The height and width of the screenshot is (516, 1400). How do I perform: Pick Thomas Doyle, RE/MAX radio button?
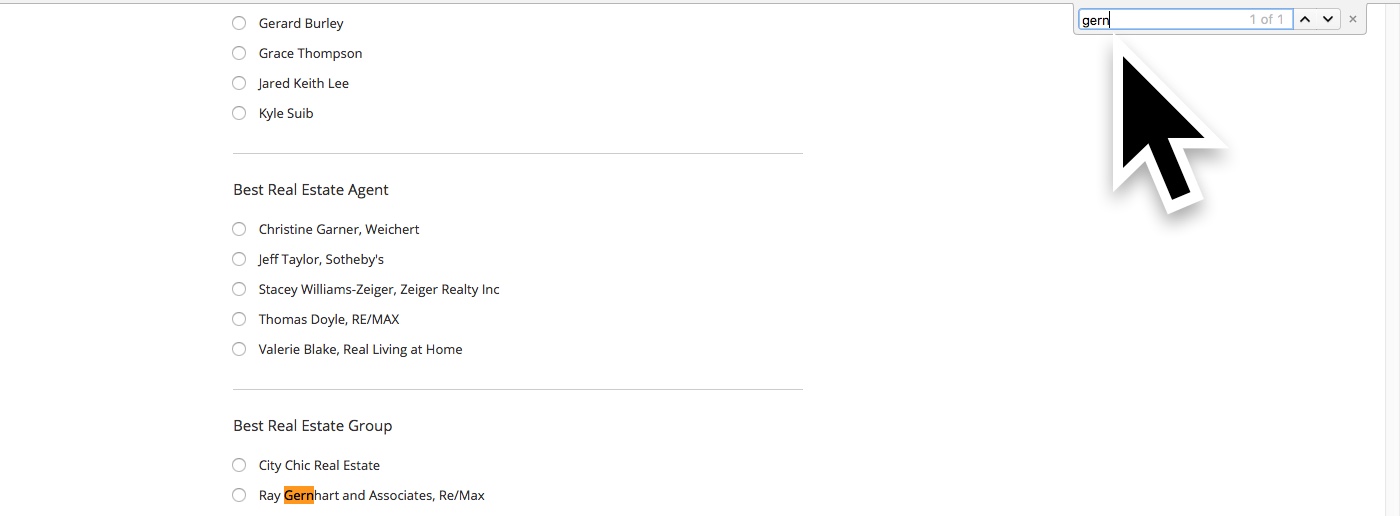(239, 319)
